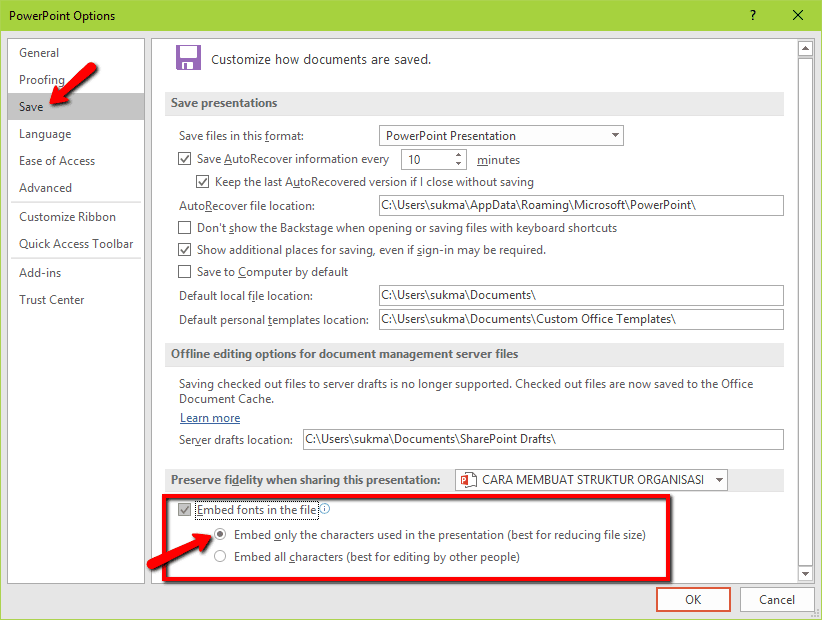Click the PowerPoint file icon in presentation dropdown
This screenshot has height=620, width=822.
(x=468, y=480)
